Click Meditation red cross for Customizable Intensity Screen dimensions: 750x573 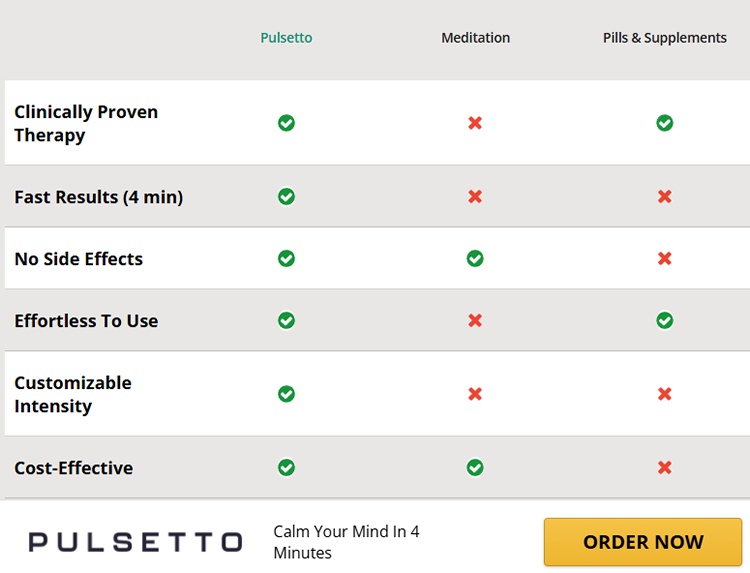[475, 394]
